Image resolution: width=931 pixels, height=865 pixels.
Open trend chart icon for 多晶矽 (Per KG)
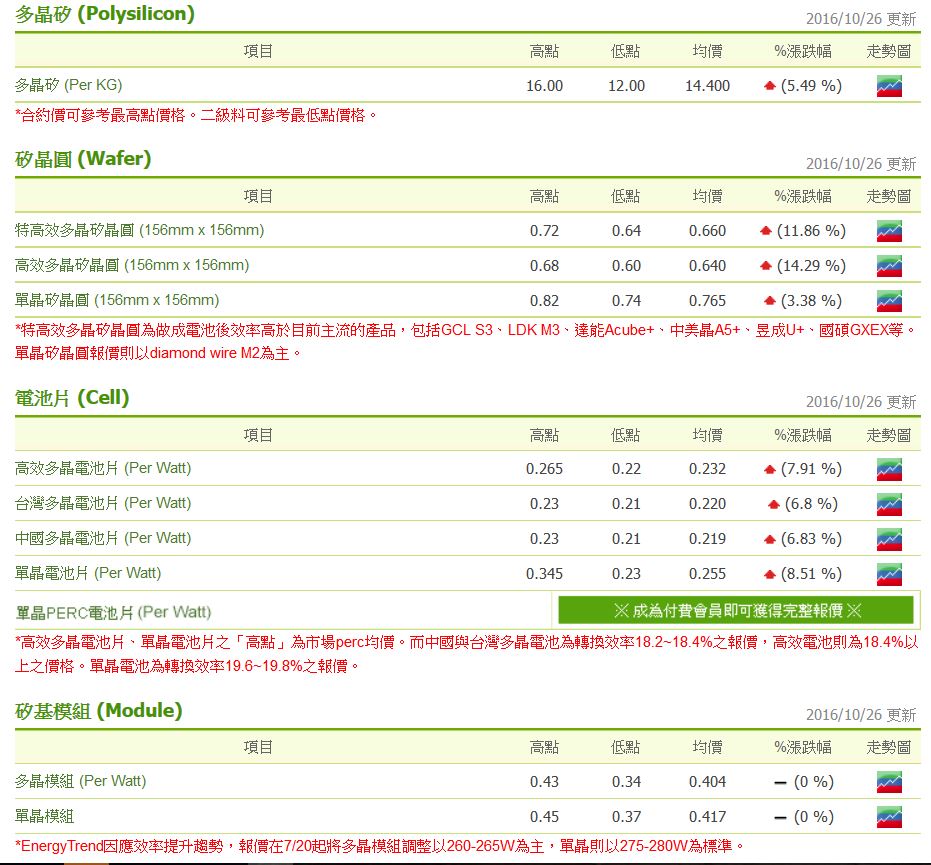point(889,86)
